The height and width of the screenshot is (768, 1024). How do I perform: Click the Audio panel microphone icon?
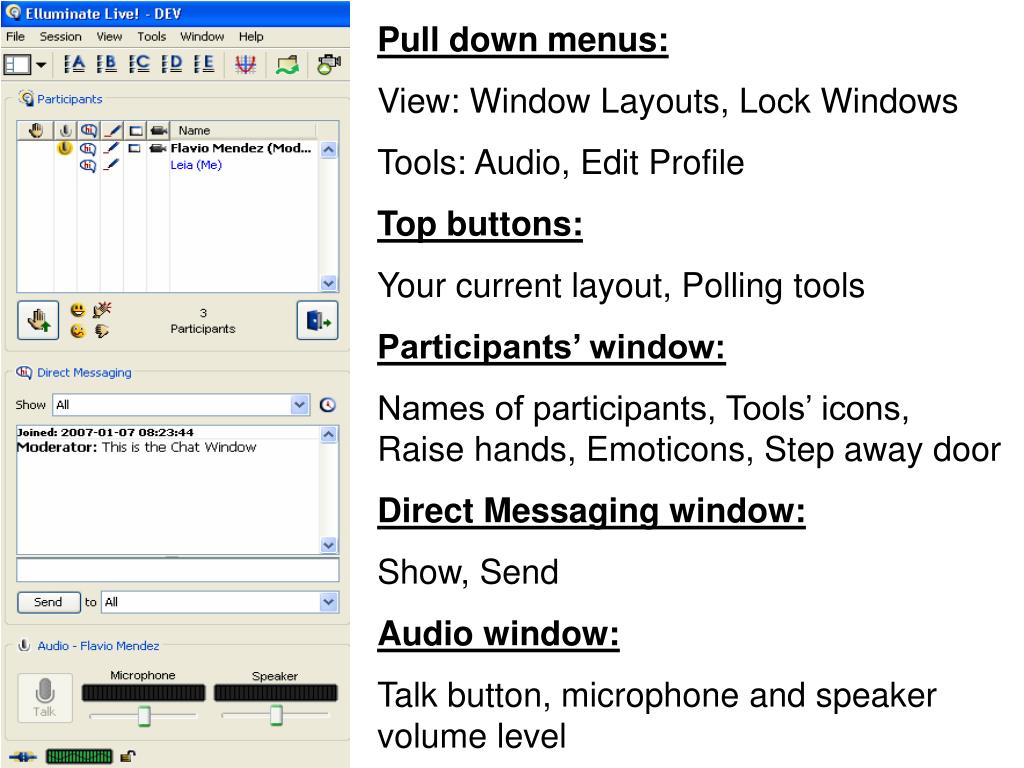click(24, 645)
